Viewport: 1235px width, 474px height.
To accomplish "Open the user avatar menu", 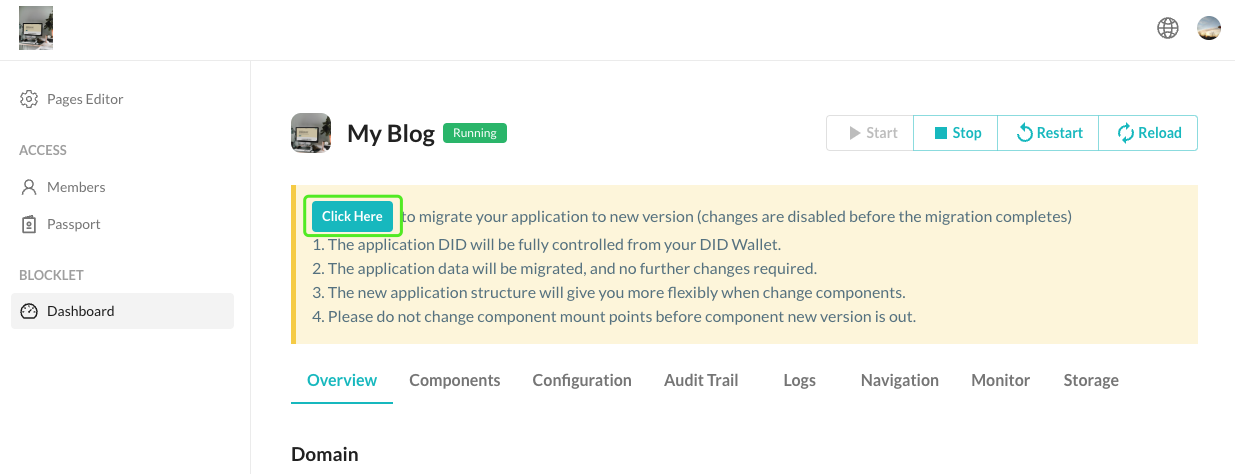I will [1209, 28].
